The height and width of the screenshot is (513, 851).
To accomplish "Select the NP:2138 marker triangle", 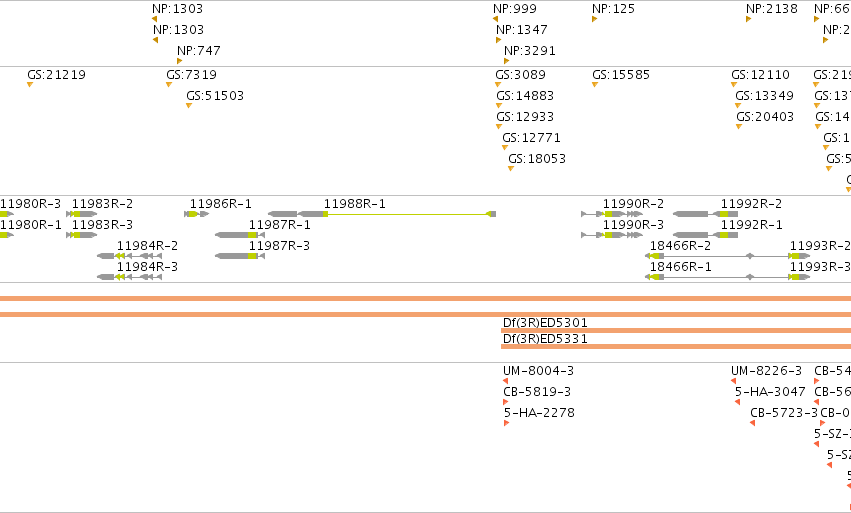I will pyautogui.click(x=748, y=19).
